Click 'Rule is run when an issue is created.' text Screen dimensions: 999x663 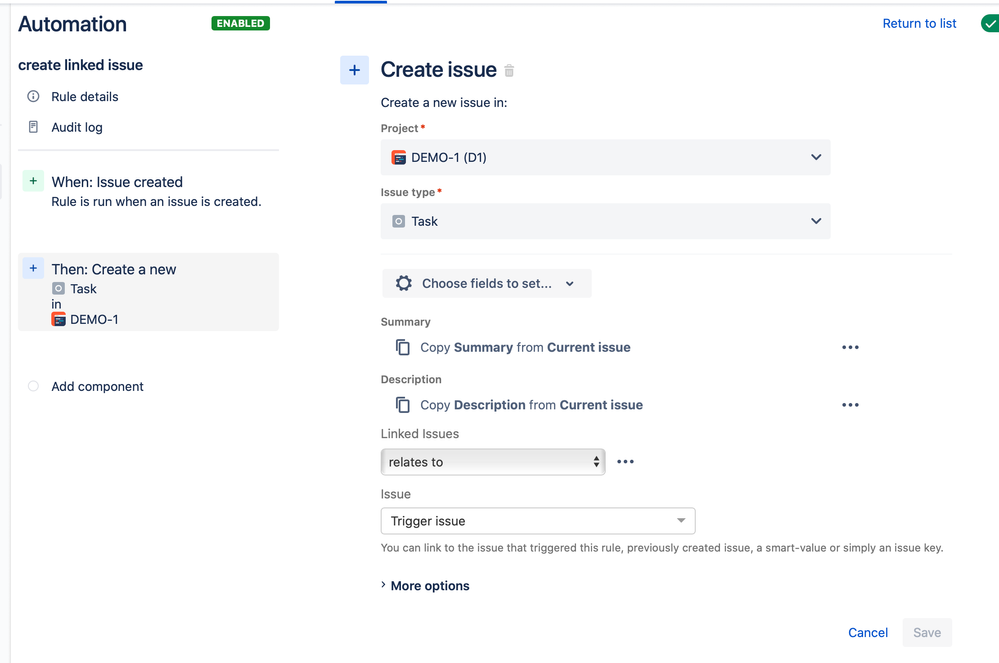click(x=156, y=201)
